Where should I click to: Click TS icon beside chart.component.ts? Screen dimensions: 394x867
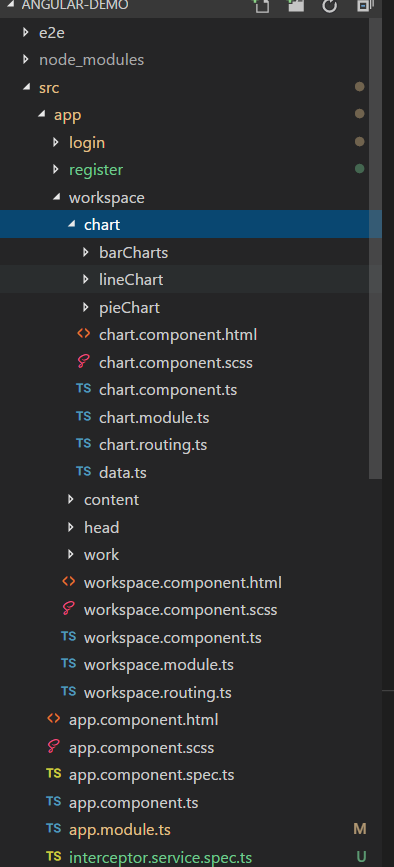pyautogui.click(x=83, y=389)
